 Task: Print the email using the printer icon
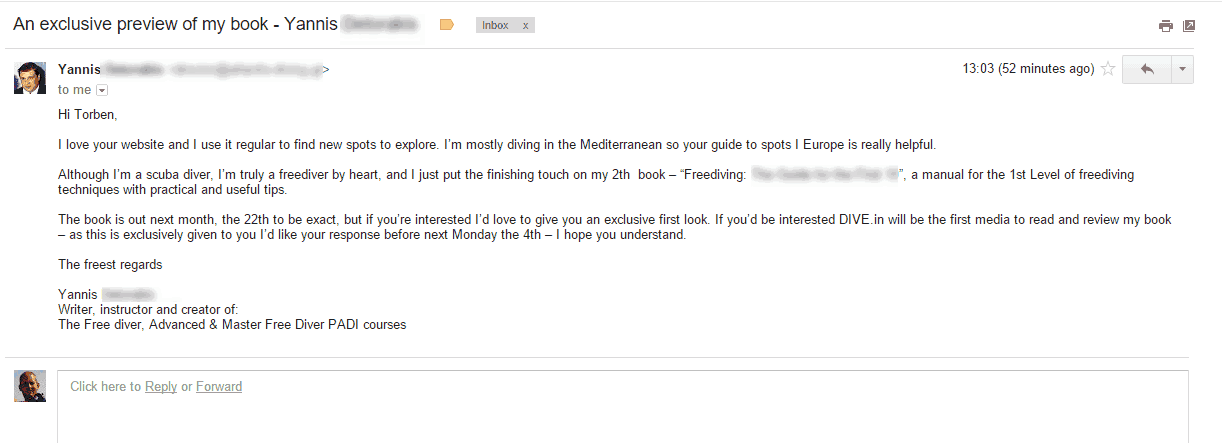coord(1165,26)
